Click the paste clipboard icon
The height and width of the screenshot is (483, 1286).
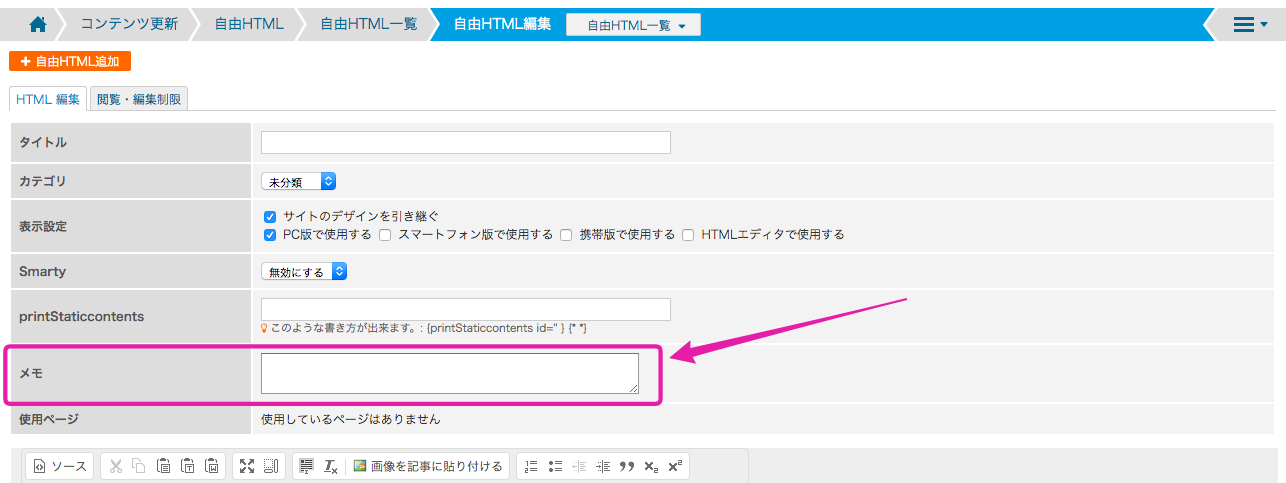(x=163, y=466)
